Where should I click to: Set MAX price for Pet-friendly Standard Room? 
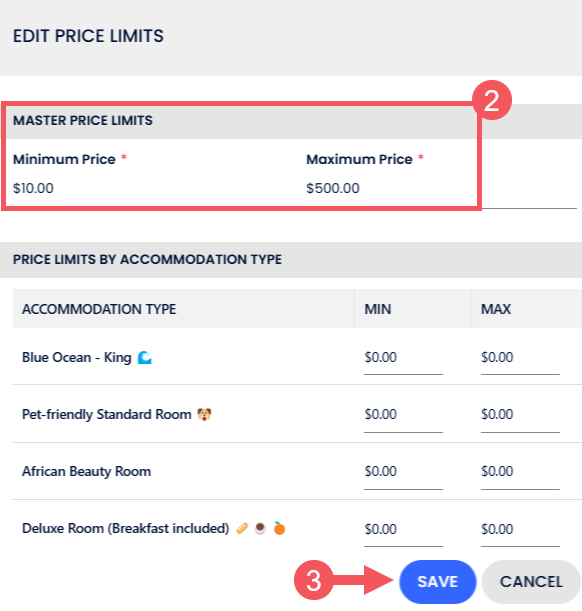520,415
